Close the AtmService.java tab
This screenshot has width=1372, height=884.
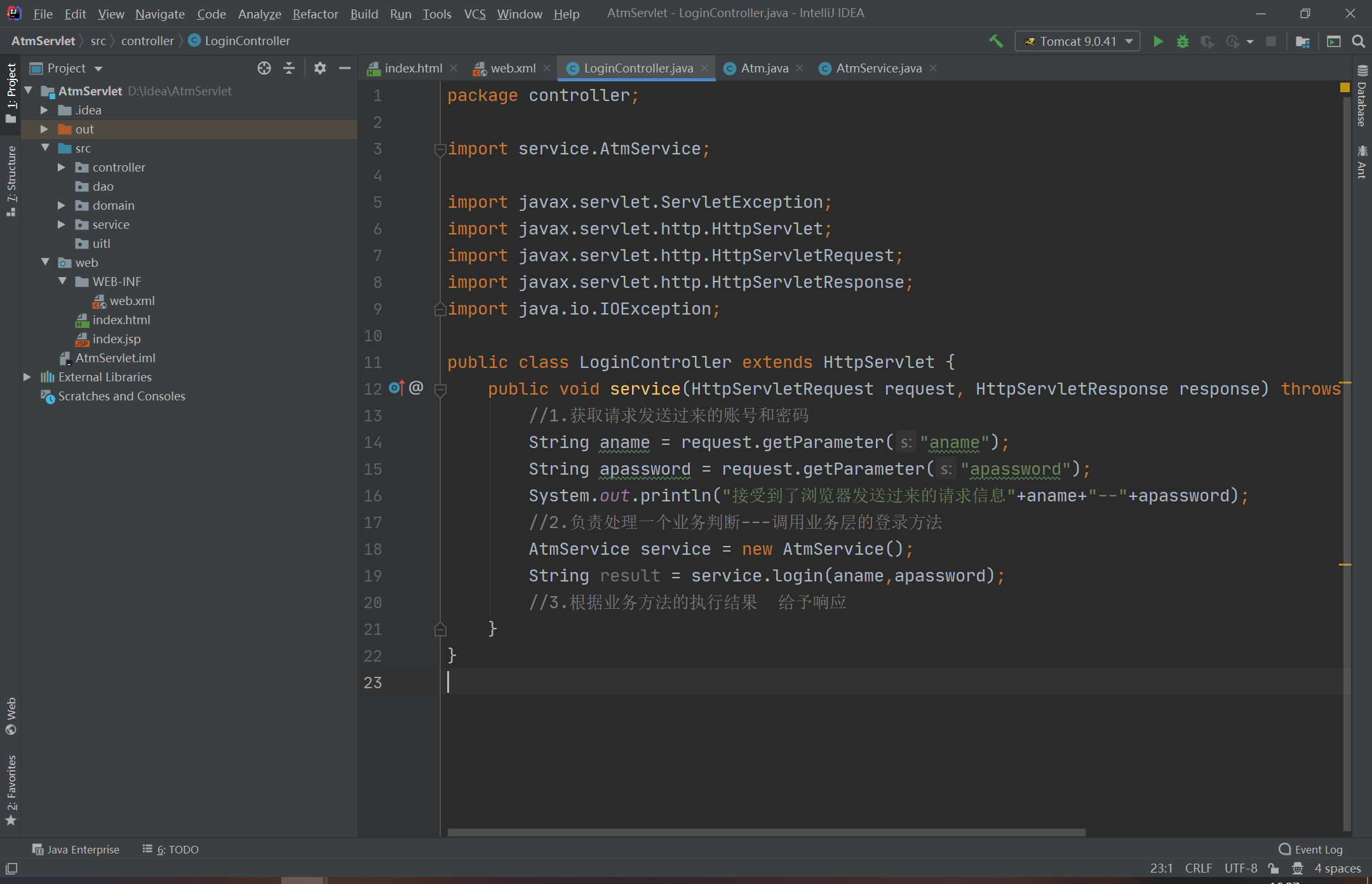coord(933,68)
